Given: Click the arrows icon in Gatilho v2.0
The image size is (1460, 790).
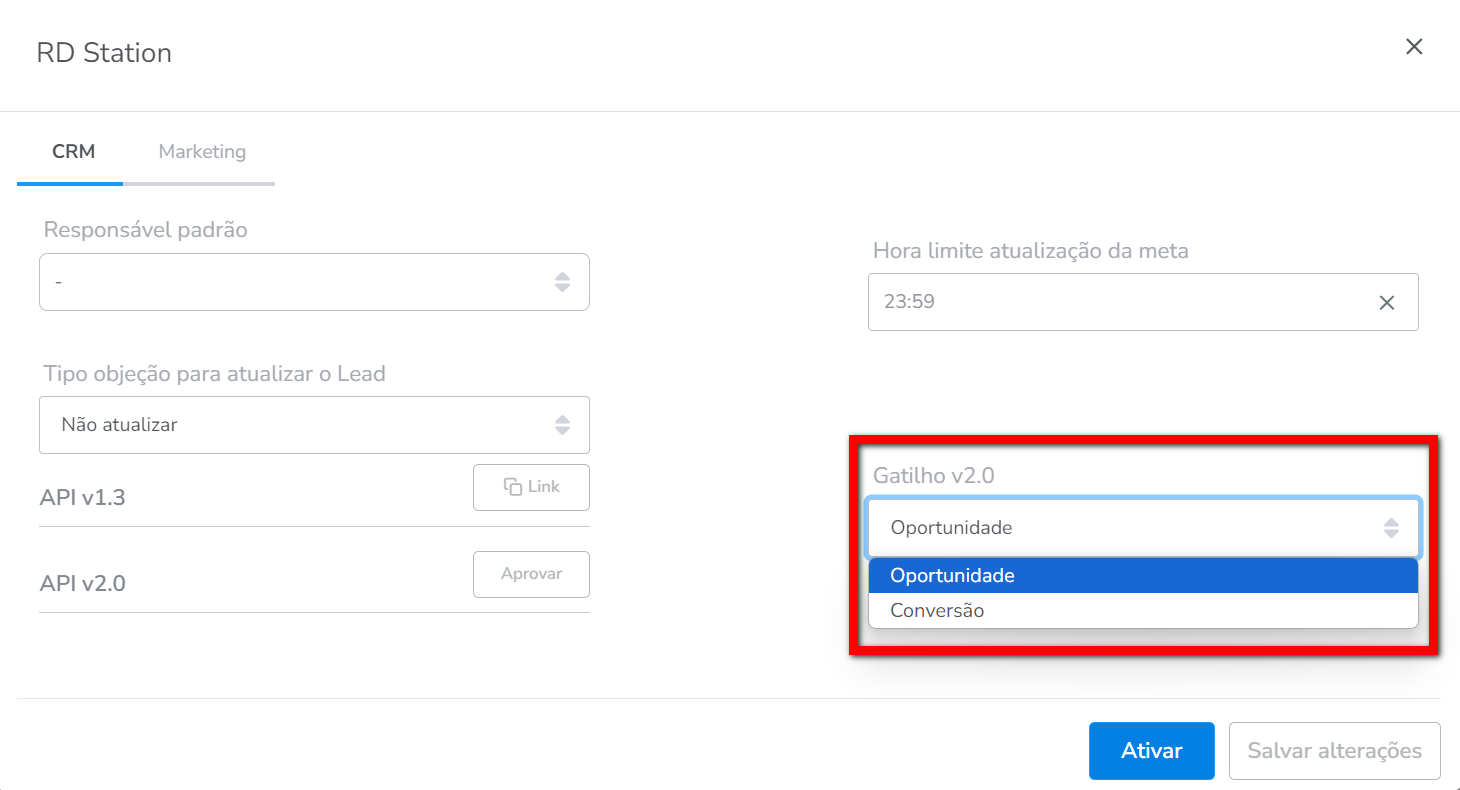Looking at the screenshot, I should [x=1391, y=528].
